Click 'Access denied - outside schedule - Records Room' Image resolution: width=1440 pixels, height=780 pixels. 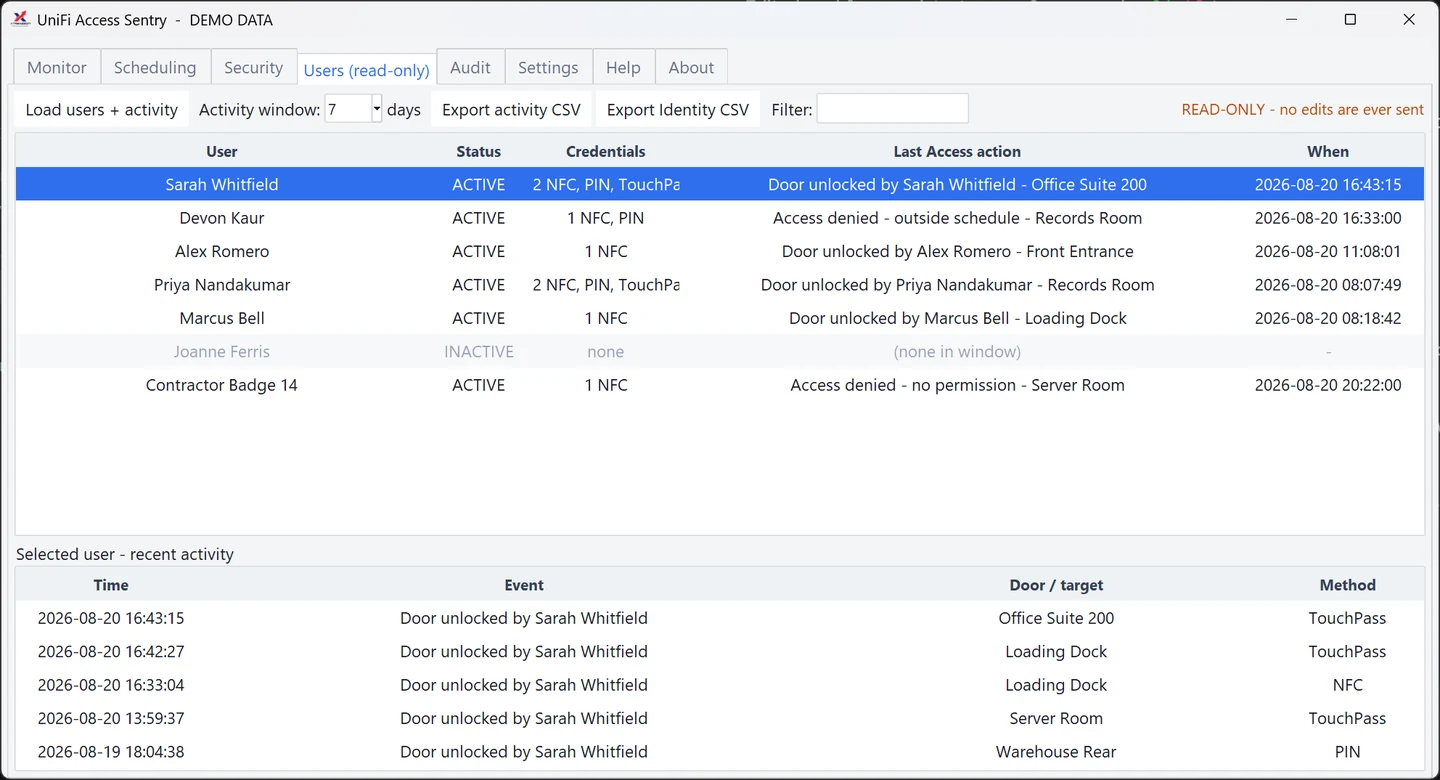(957, 218)
